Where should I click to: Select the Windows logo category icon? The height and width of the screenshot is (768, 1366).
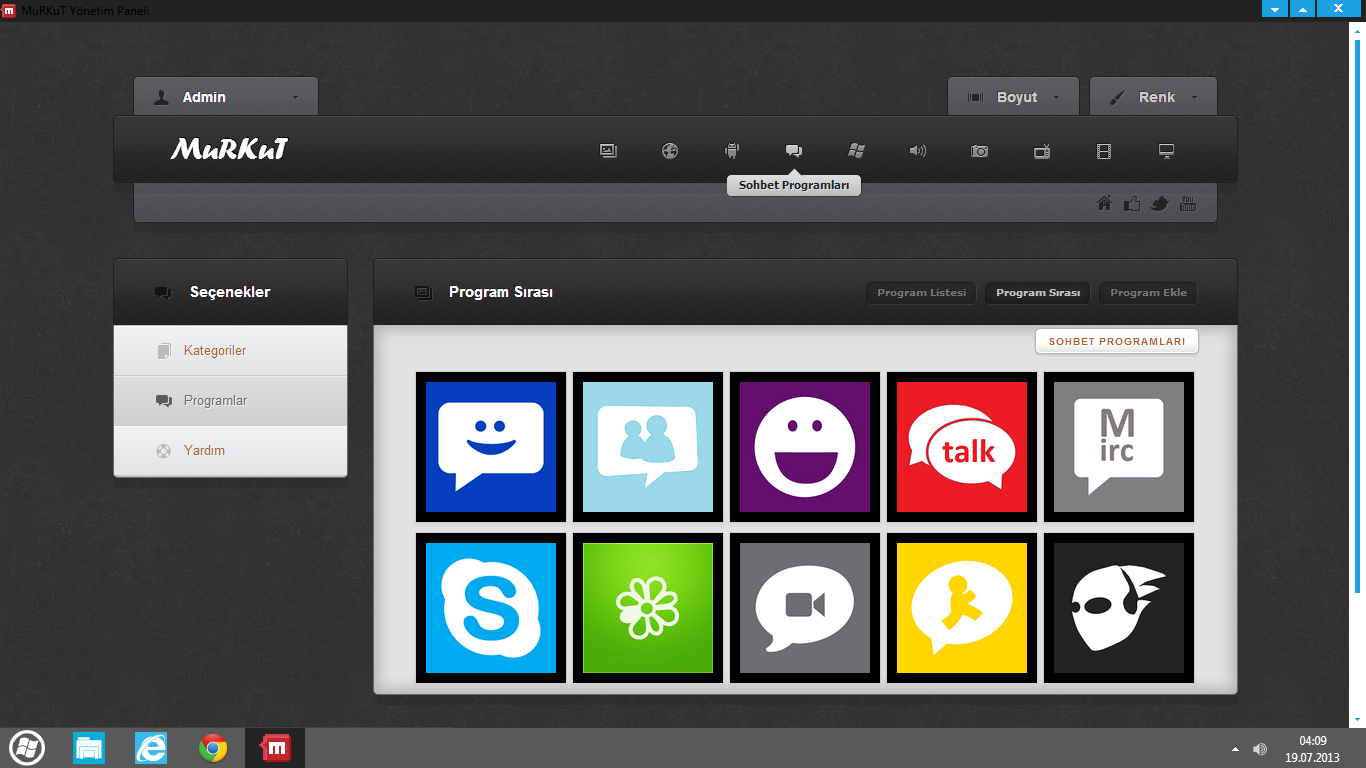pos(856,151)
